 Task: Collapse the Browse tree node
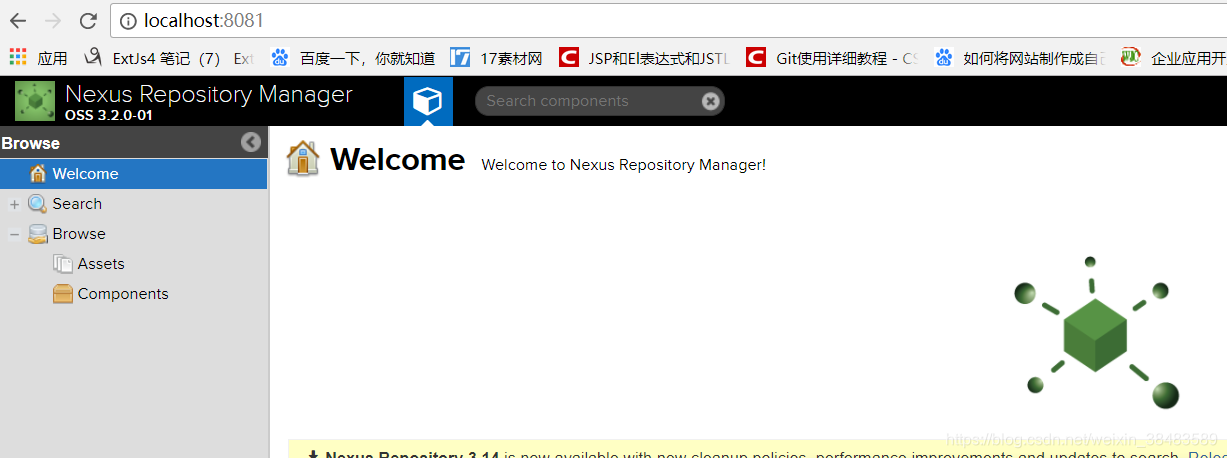tap(14, 234)
